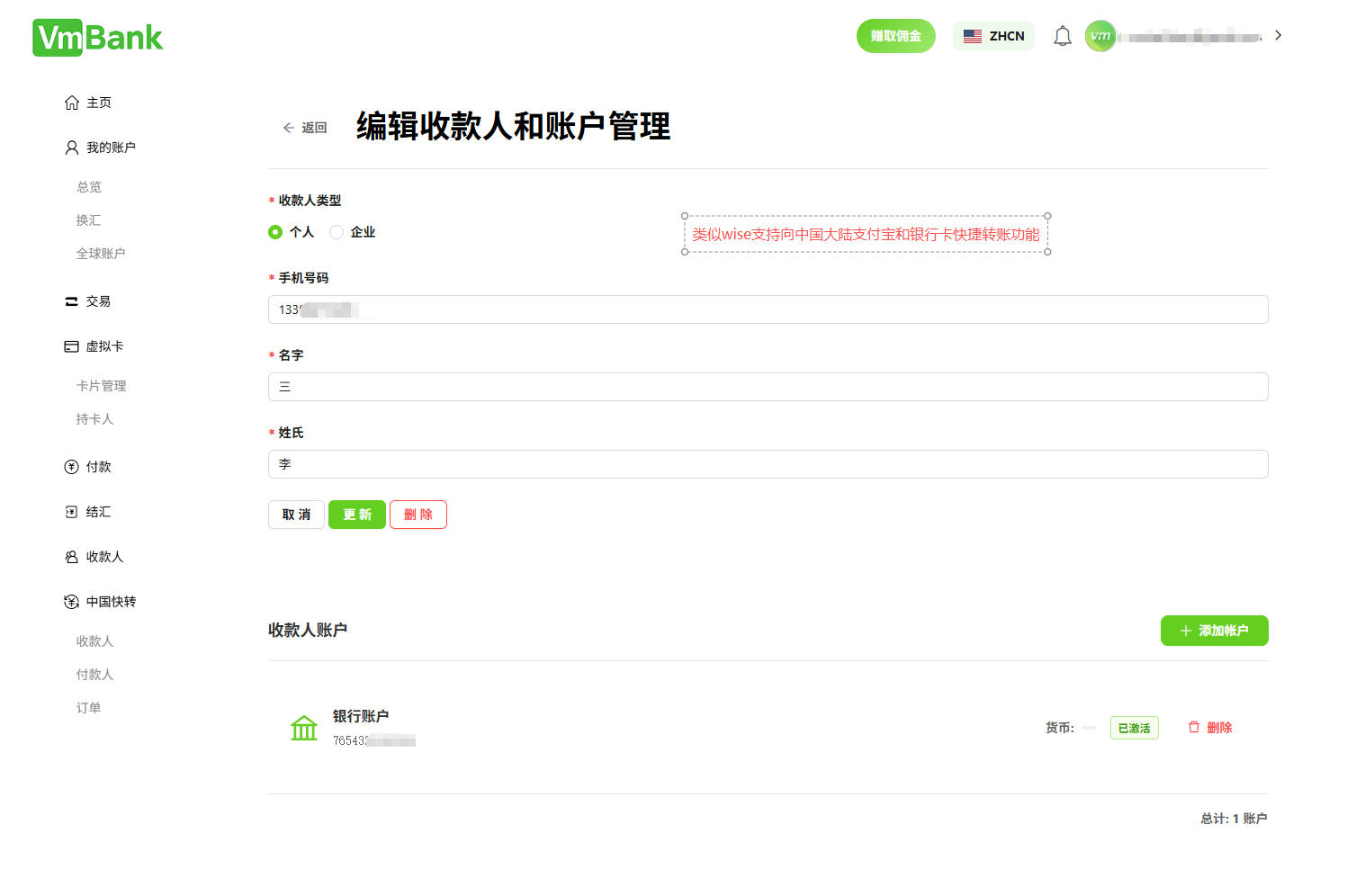Open the 主页 home icon in sidebar
The image size is (1365, 896).
point(72,103)
